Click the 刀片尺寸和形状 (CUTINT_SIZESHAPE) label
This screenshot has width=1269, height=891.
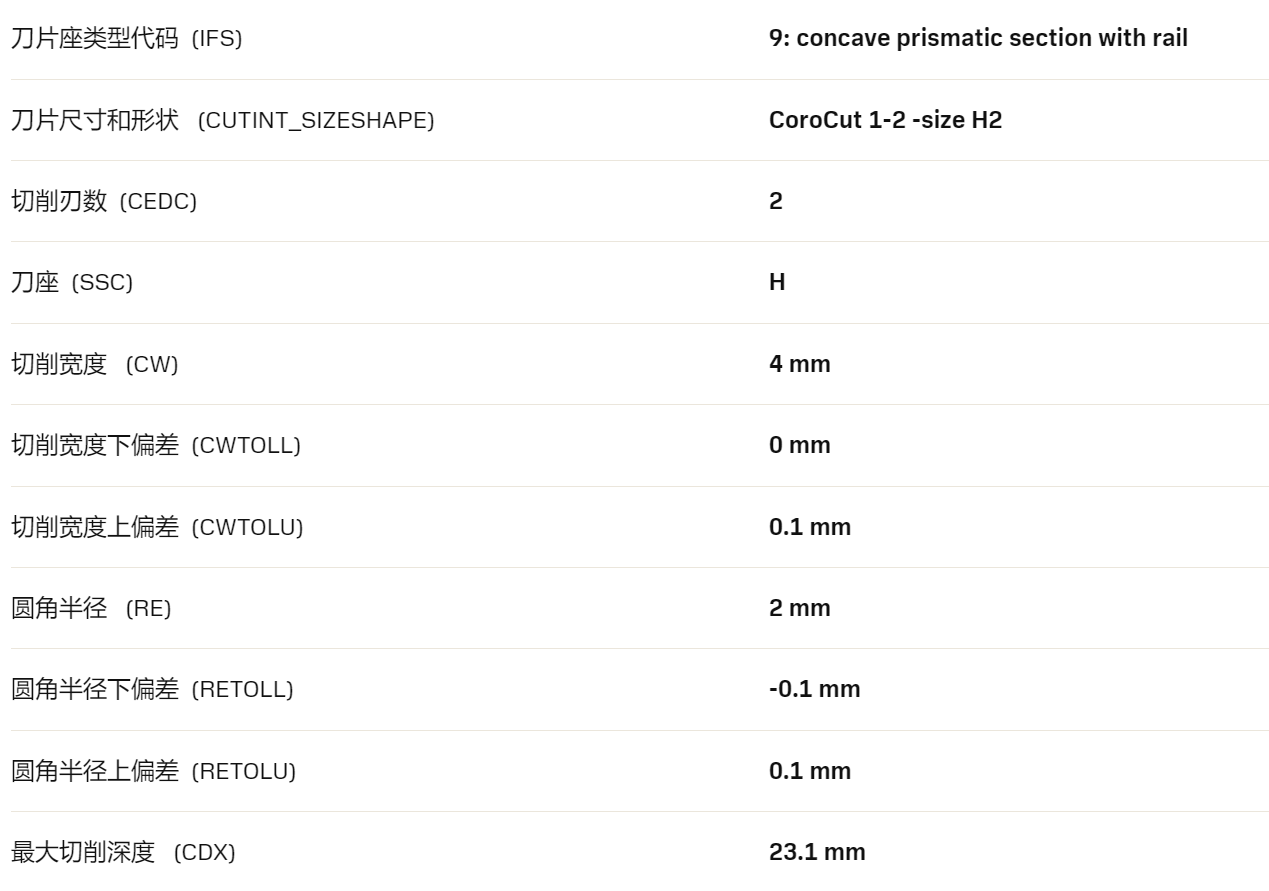[222, 121]
